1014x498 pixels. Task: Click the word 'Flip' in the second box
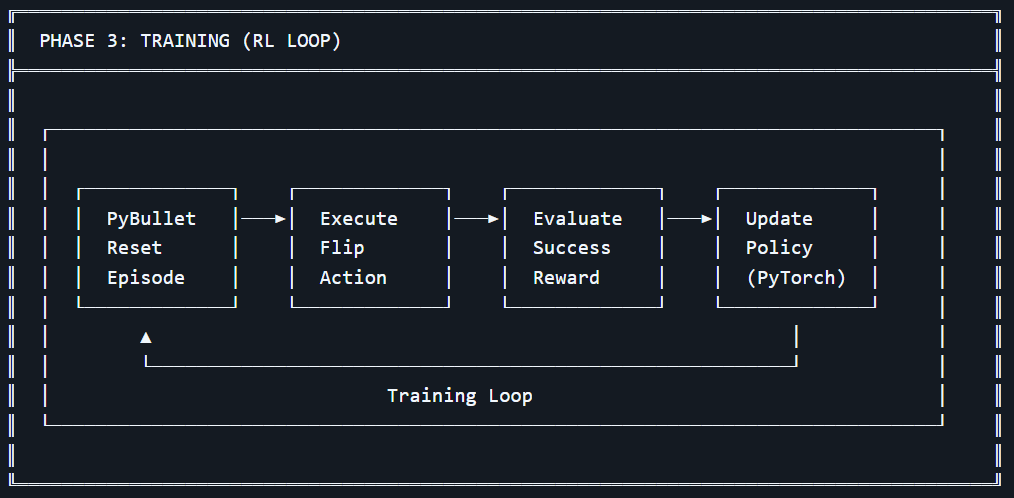coord(342,248)
